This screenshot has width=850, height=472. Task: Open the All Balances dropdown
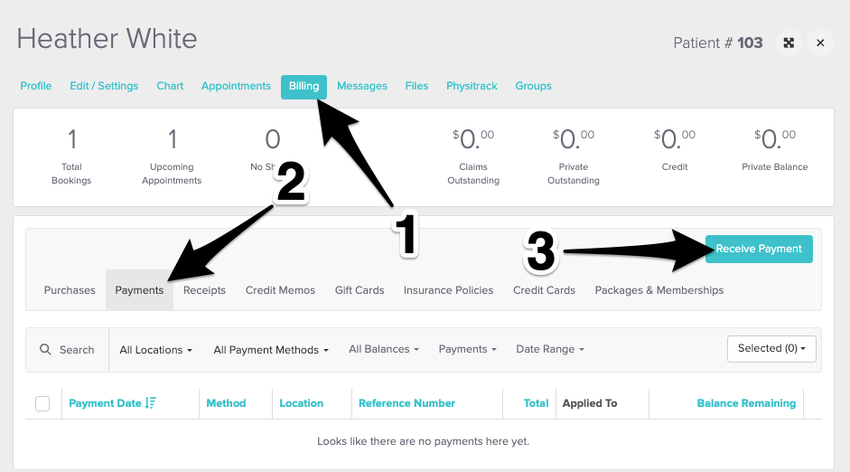click(383, 349)
